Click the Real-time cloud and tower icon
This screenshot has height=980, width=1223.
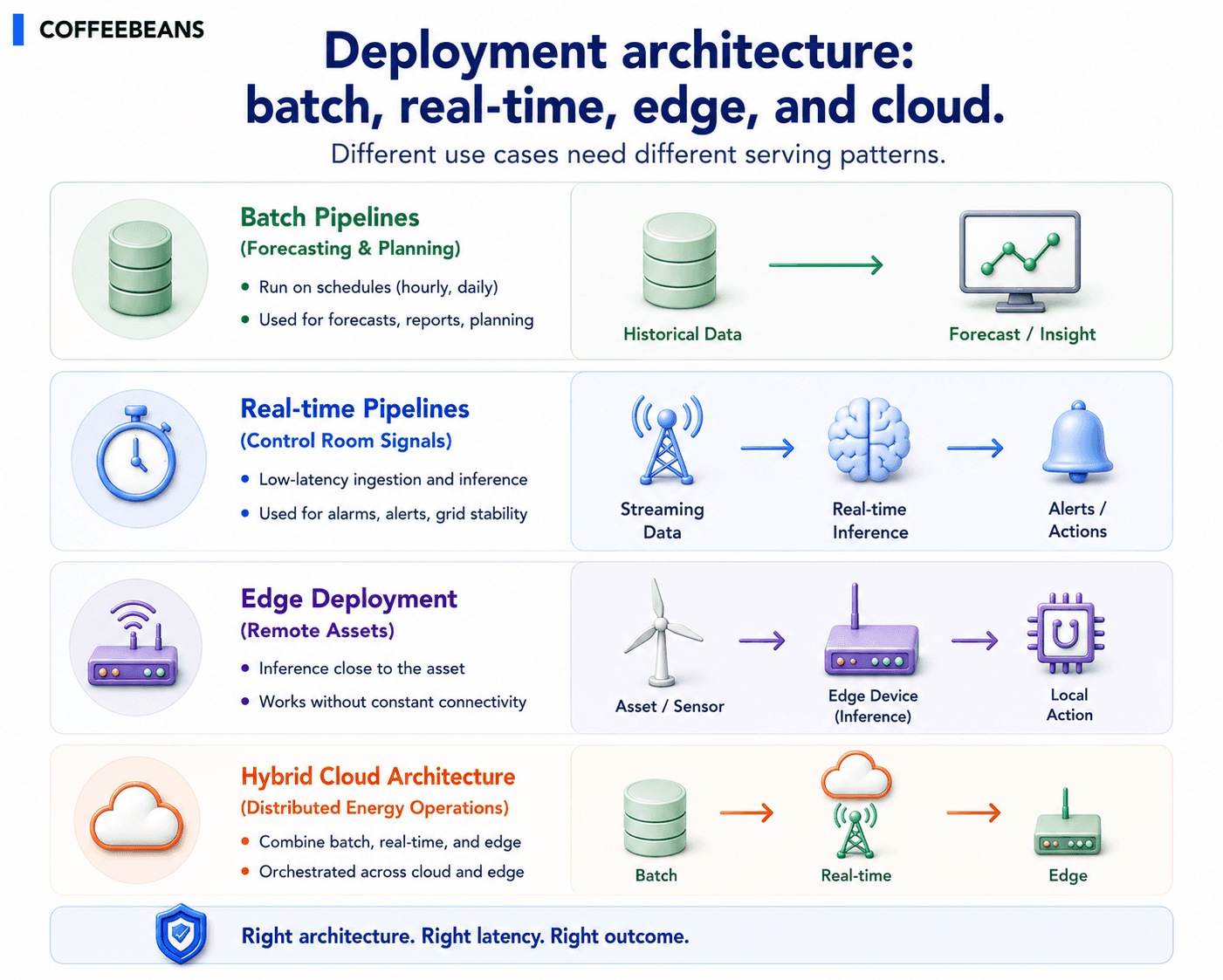[856, 804]
